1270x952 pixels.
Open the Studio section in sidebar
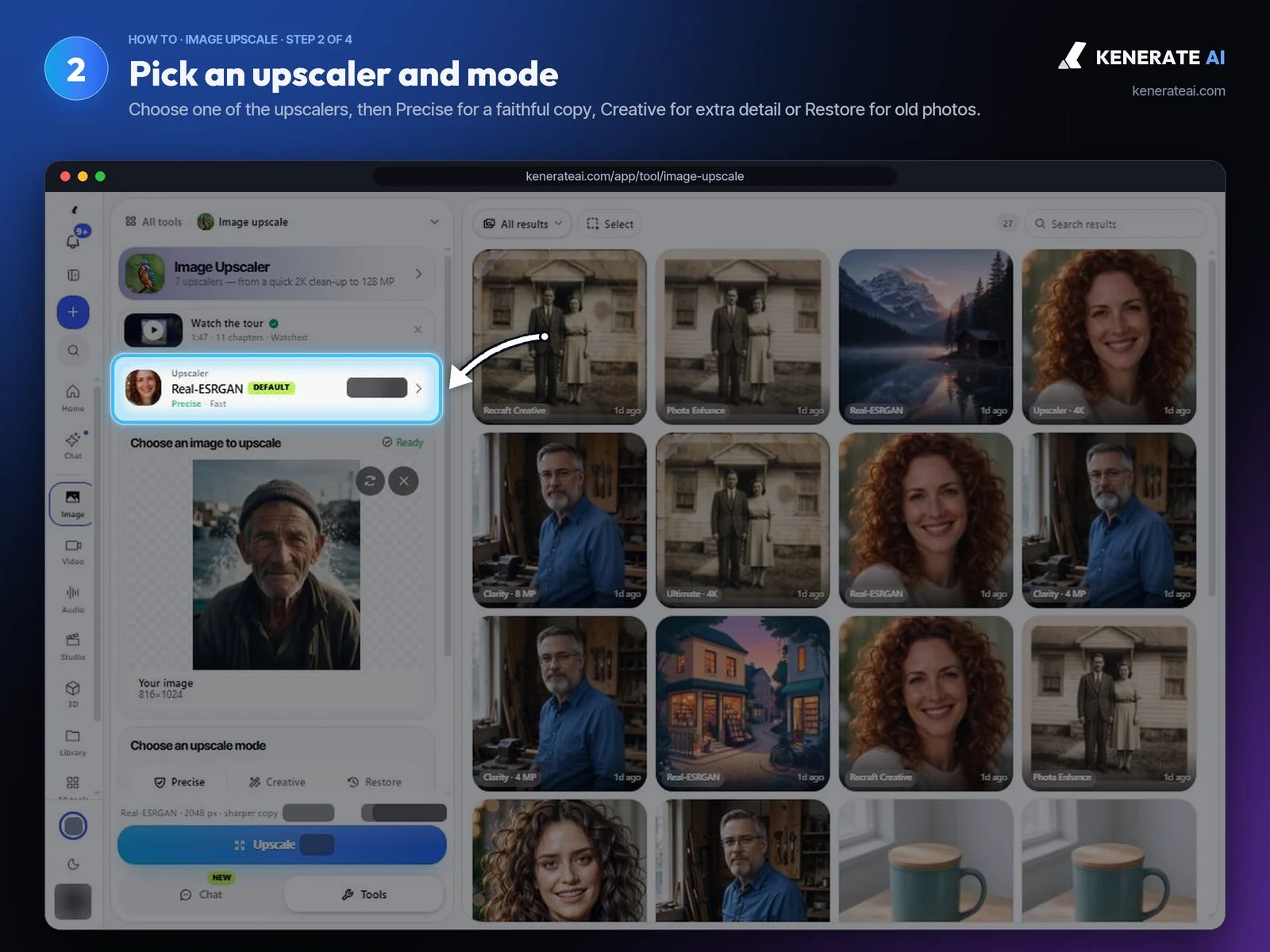[x=73, y=647]
